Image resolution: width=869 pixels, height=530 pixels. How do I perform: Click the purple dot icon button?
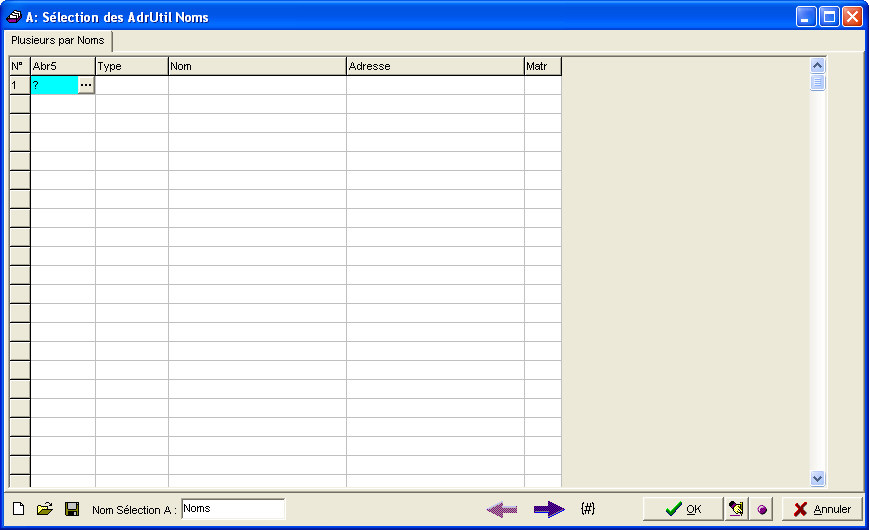pos(762,509)
